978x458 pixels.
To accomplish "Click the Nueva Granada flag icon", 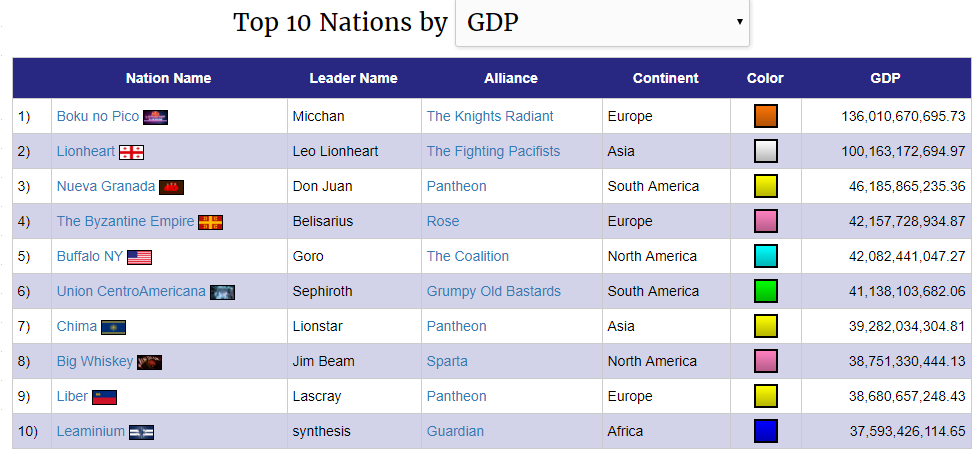I will click(x=171, y=187).
